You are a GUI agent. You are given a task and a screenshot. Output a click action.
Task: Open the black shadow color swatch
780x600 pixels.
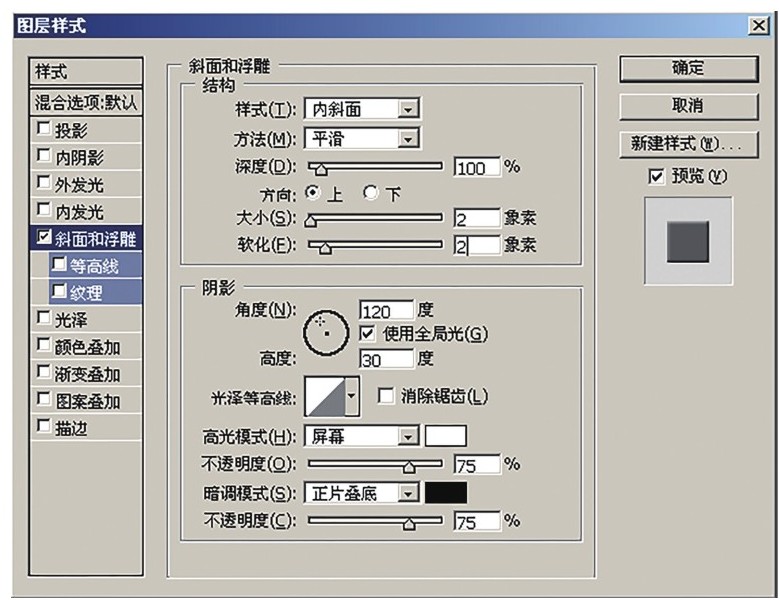[x=446, y=493]
